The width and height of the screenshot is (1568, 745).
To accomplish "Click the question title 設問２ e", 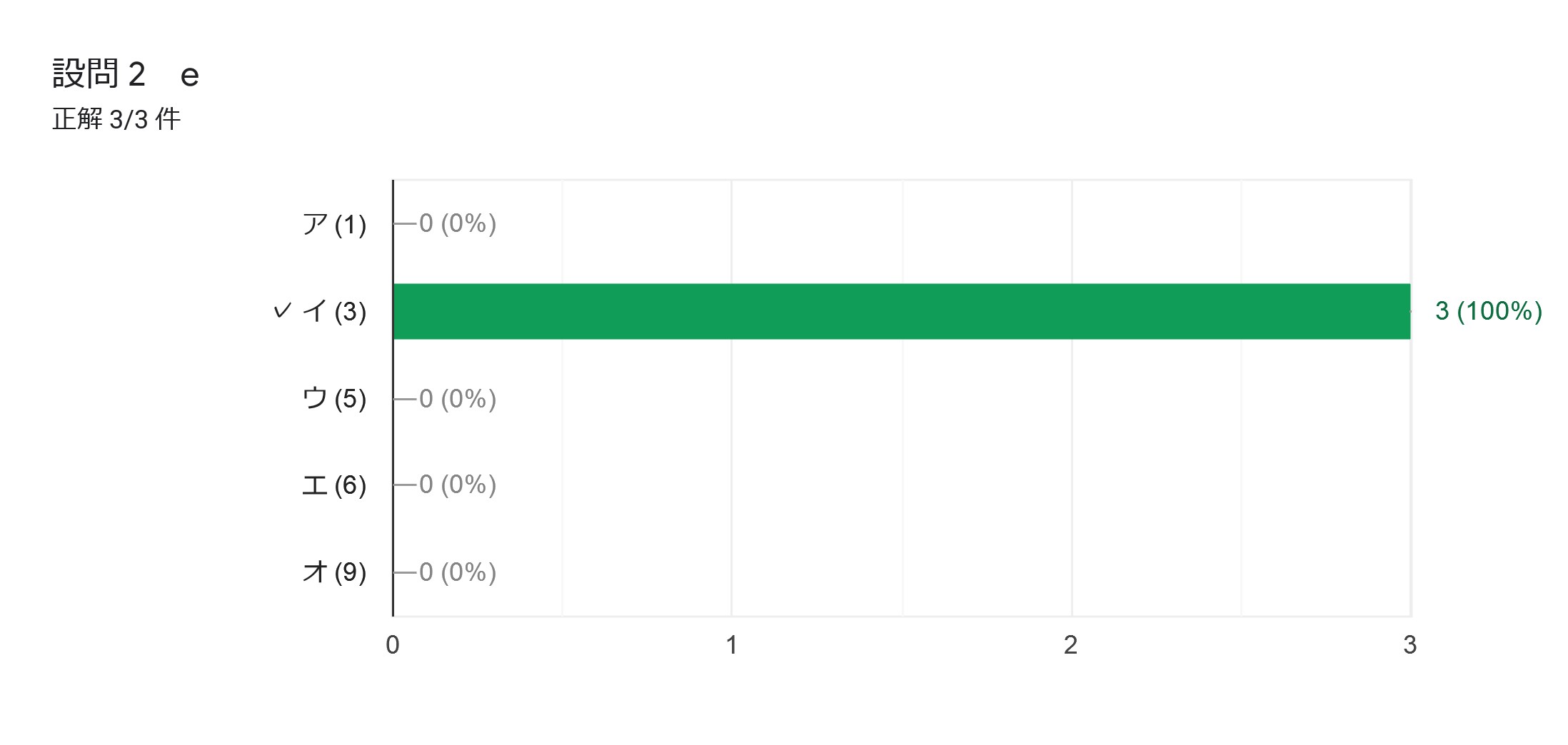I will coord(126,74).
